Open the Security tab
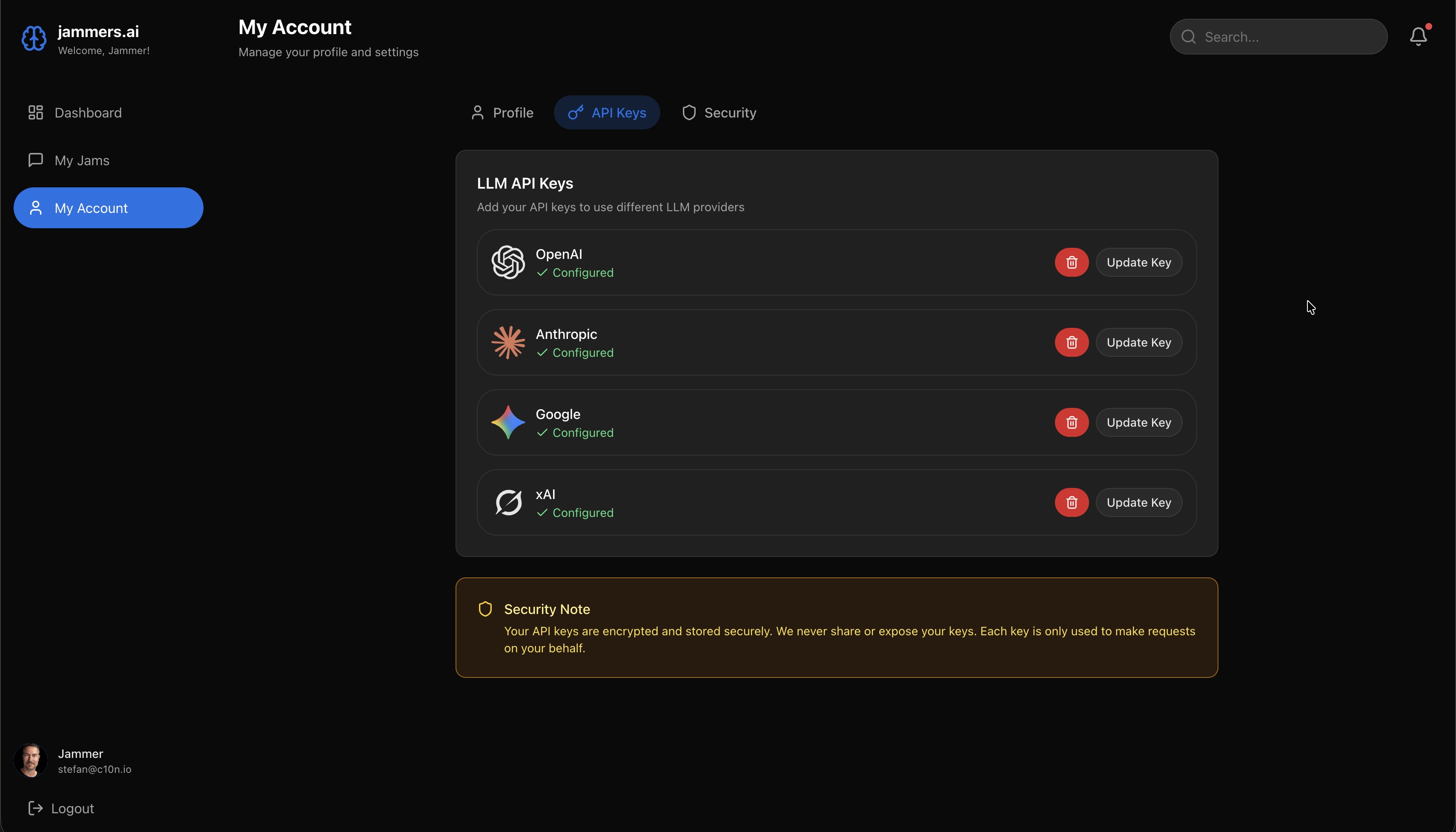 click(719, 112)
